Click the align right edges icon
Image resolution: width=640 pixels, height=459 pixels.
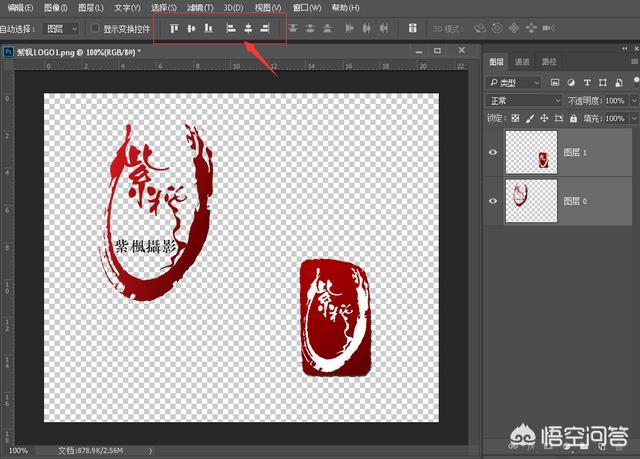tap(265, 29)
